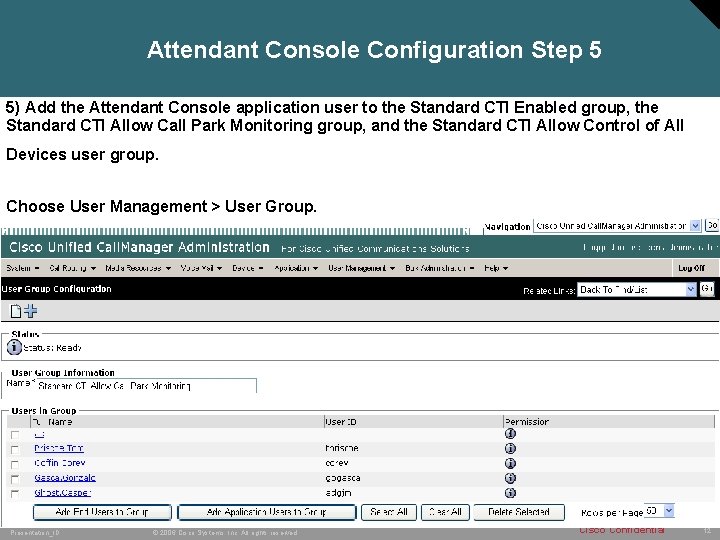The height and width of the screenshot is (540, 720).
Task: Click the Clear All button
Action: [x=445, y=512]
